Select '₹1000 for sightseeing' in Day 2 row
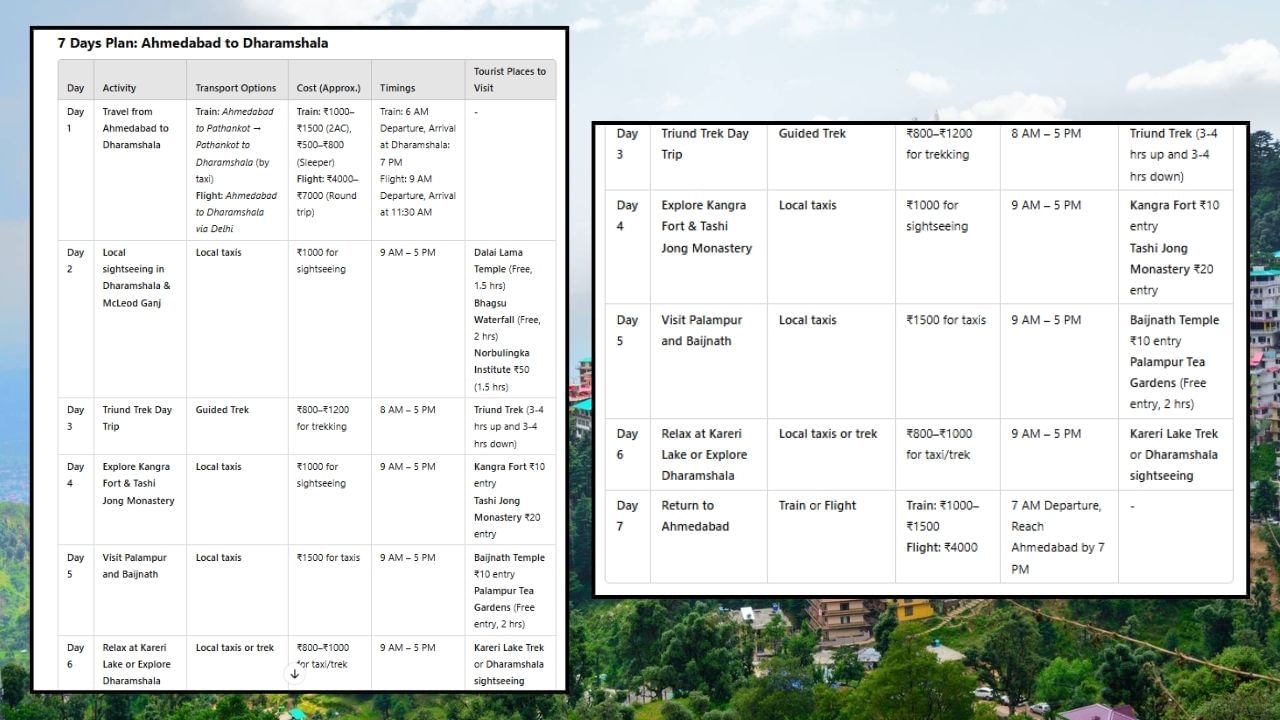This screenshot has height=720, width=1280. click(322, 260)
